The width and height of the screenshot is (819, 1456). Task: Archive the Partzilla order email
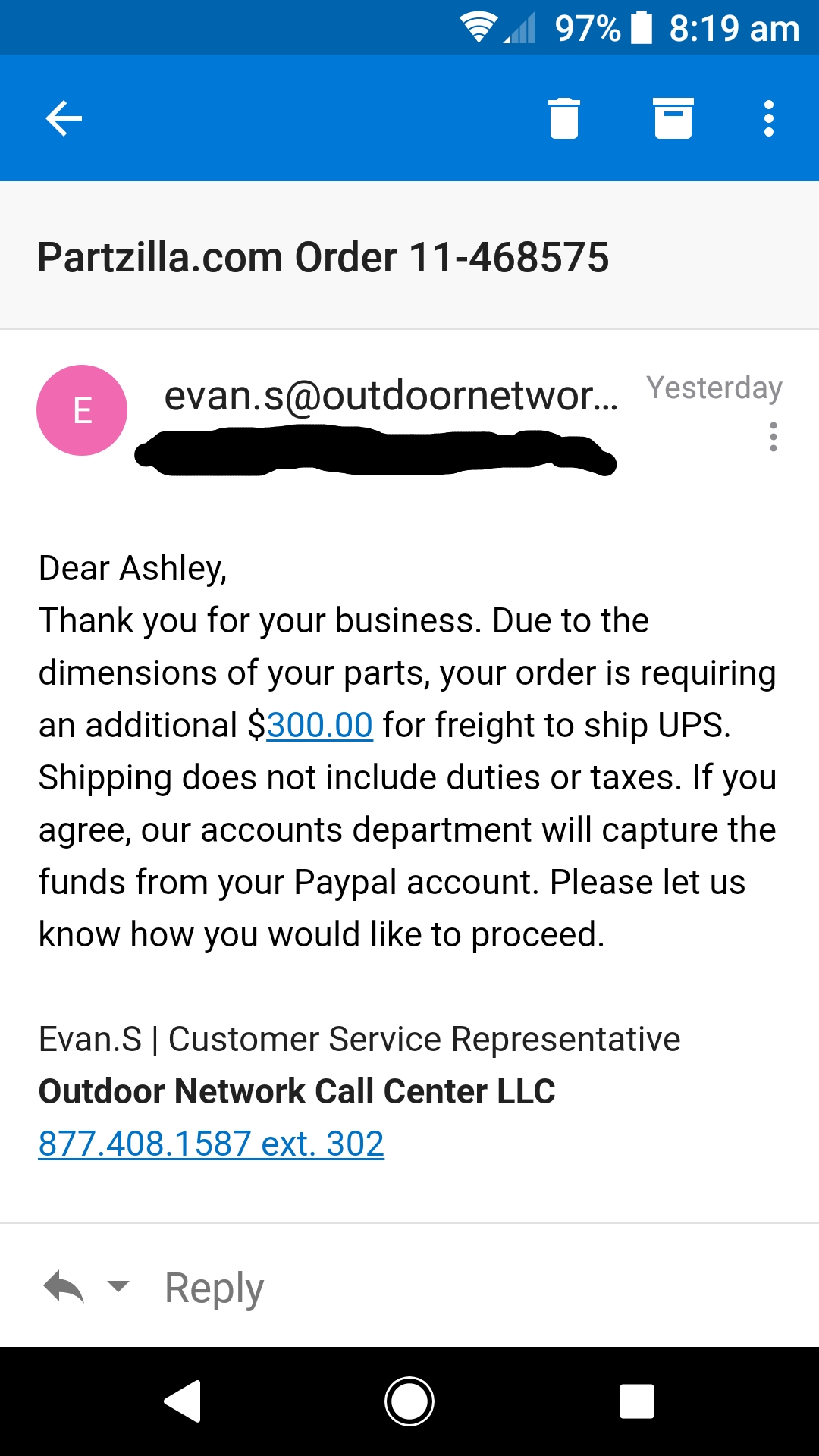[673, 118]
